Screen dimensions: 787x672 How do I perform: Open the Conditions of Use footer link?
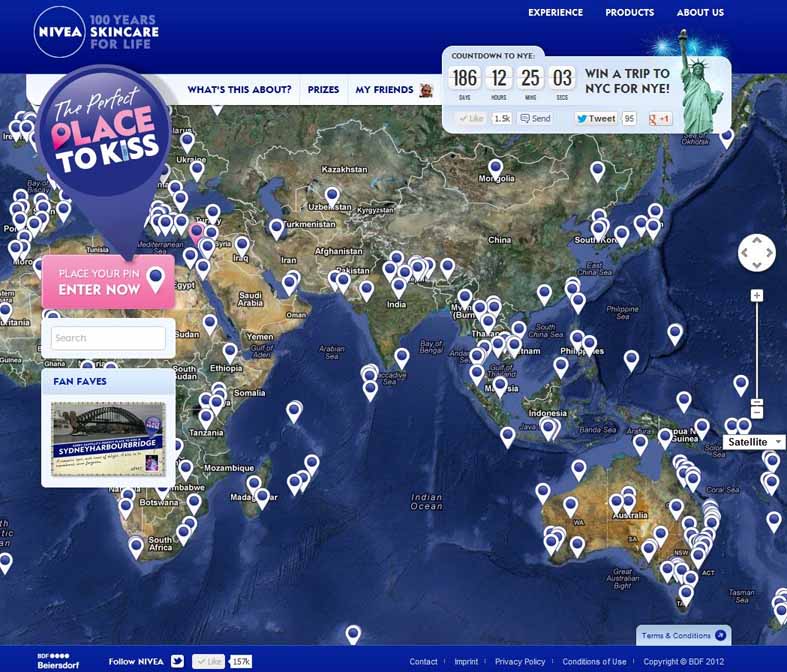(594, 661)
